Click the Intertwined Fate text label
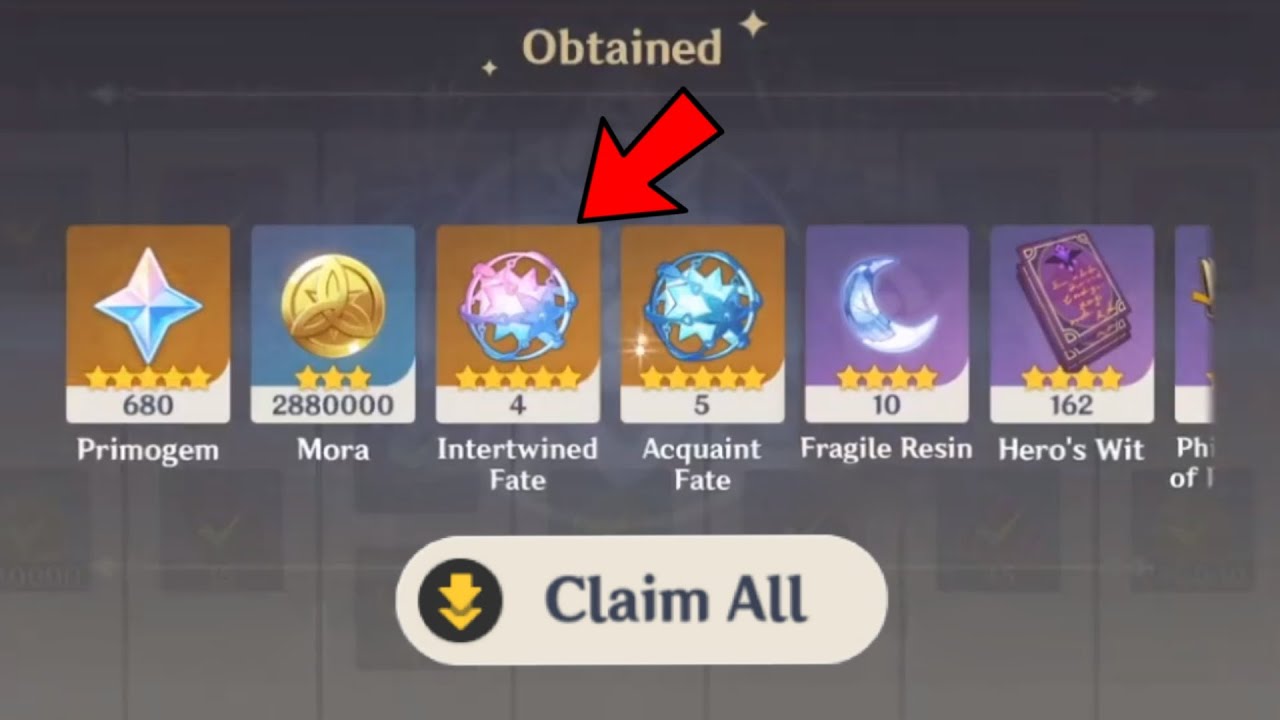The height and width of the screenshot is (720, 1280). pos(518,464)
